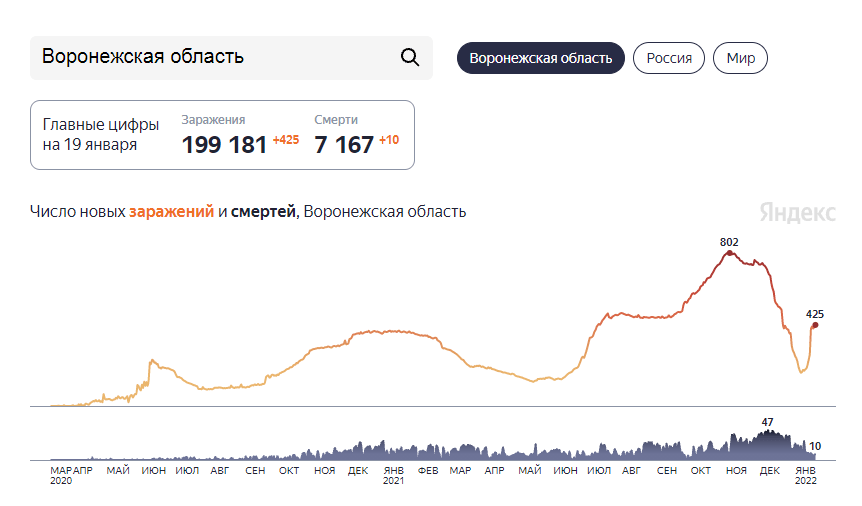Switch to the Мир tab
Image resolution: width=862 pixels, height=506 pixels.
pos(741,58)
